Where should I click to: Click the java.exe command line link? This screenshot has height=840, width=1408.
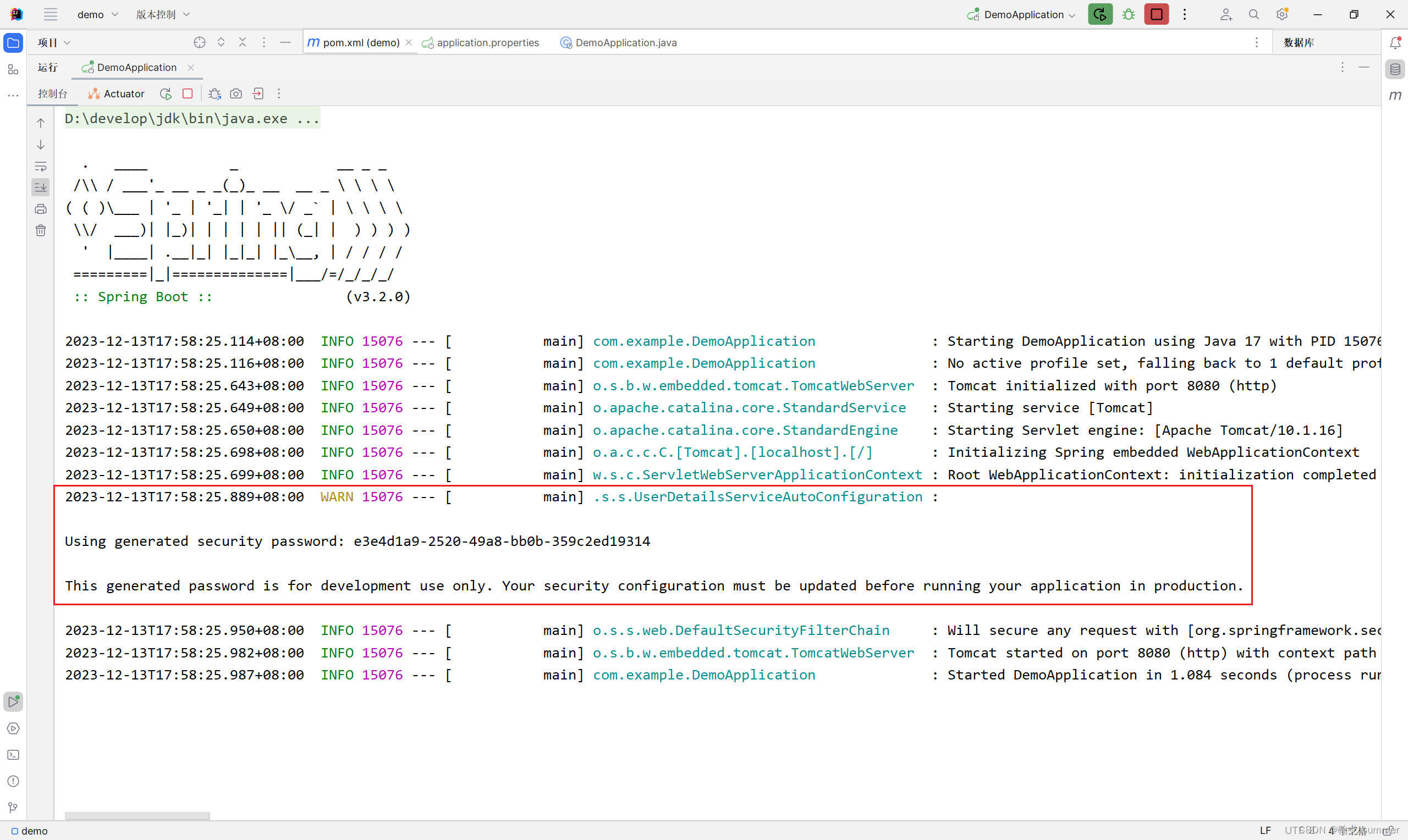pyautogui.click(x=192, y=119)
